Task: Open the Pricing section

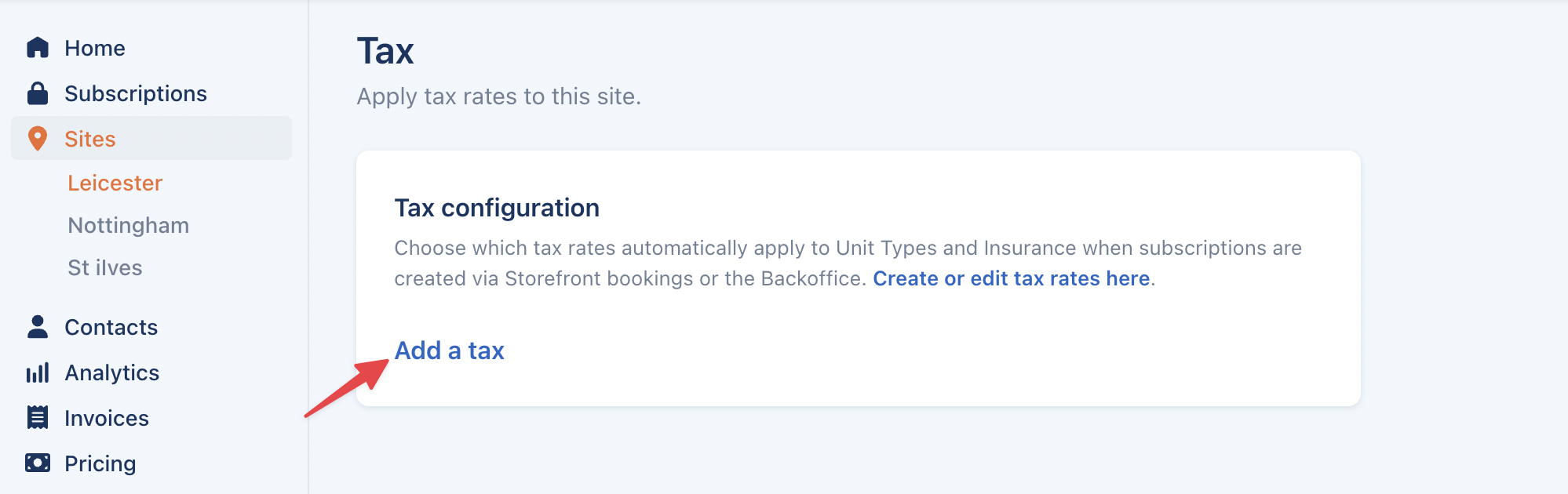Action: [x=100, y=464]
